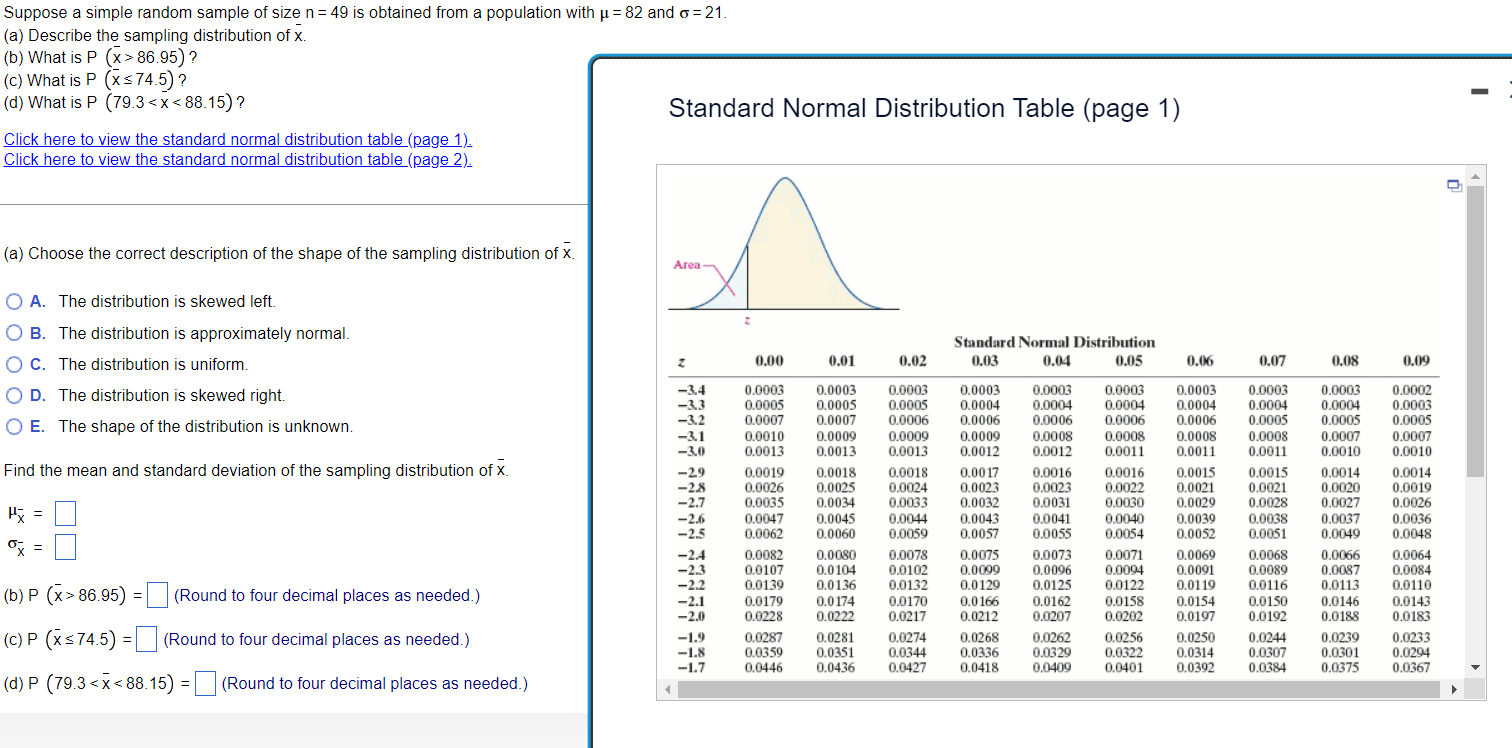Minimize the Standard Normal Distribution Table window
Screen dimensions: 1512x748
click(x=1479, y=90)
